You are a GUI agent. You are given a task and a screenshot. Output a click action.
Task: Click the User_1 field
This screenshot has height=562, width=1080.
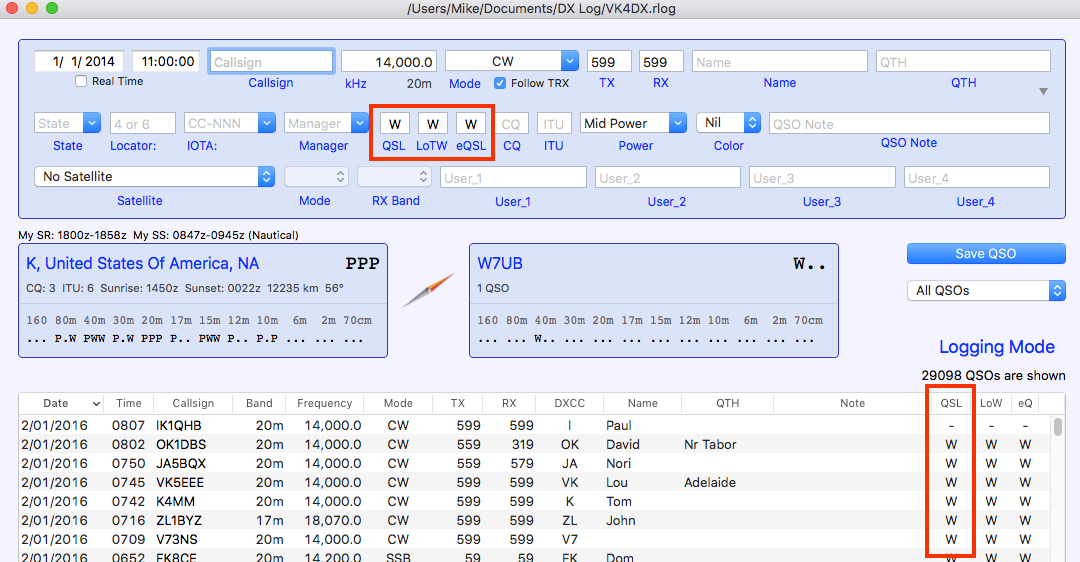pyautogui.click(x=513, y=178)
